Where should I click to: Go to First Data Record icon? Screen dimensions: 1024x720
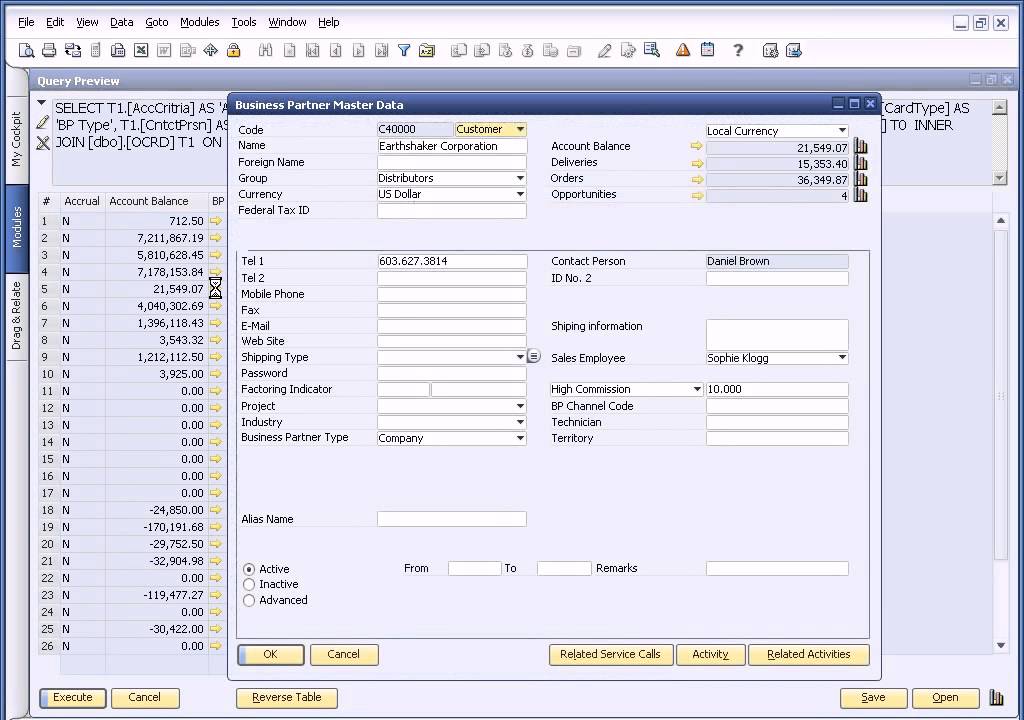tap(312, 50)
